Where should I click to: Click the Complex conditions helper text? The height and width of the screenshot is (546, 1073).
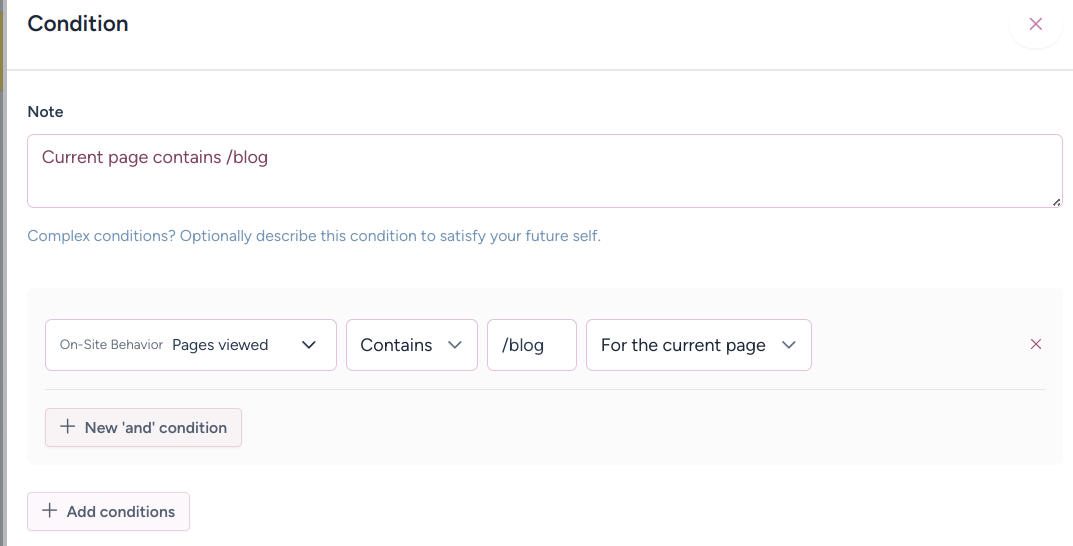[314, 237]
